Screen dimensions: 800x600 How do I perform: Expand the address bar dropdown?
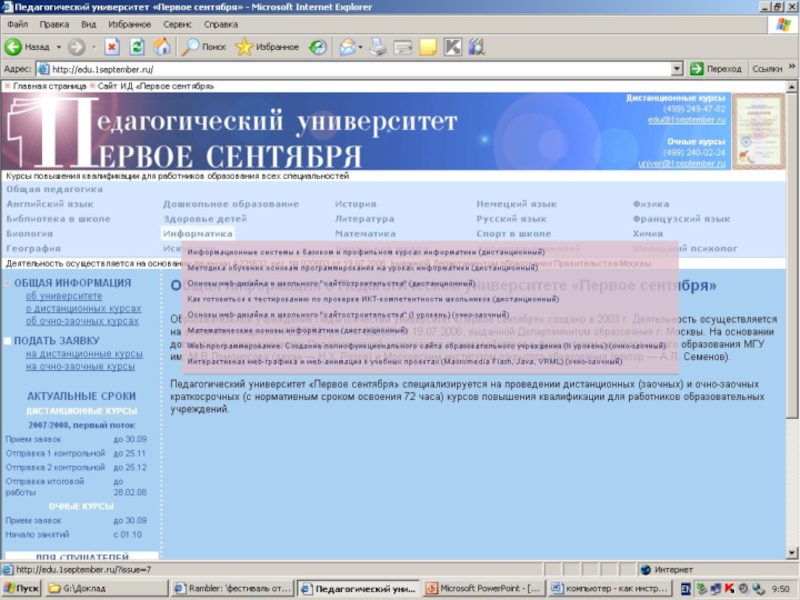[x=677, y=69]
